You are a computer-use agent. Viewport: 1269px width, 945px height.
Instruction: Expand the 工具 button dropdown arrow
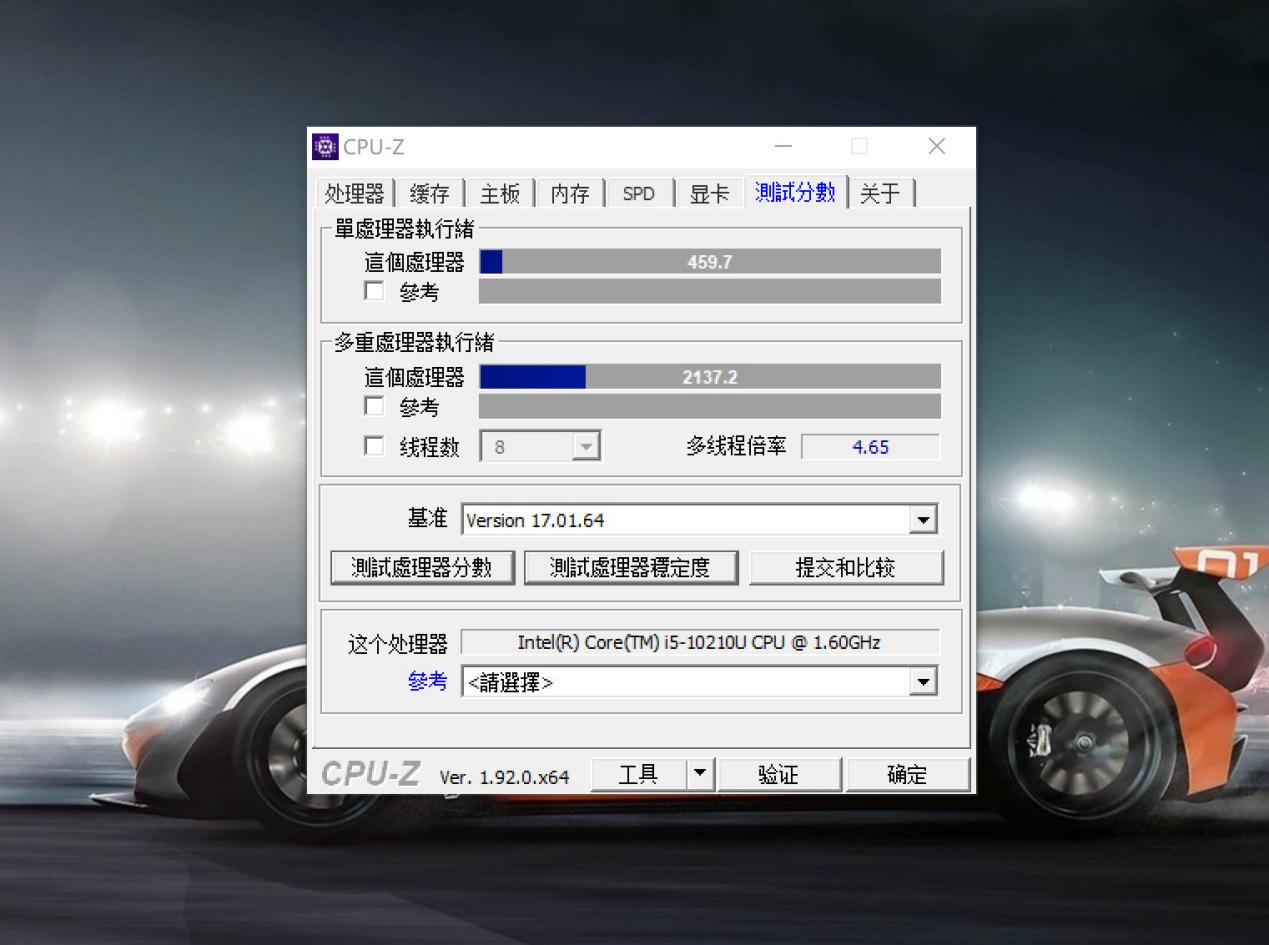point(700,773)
